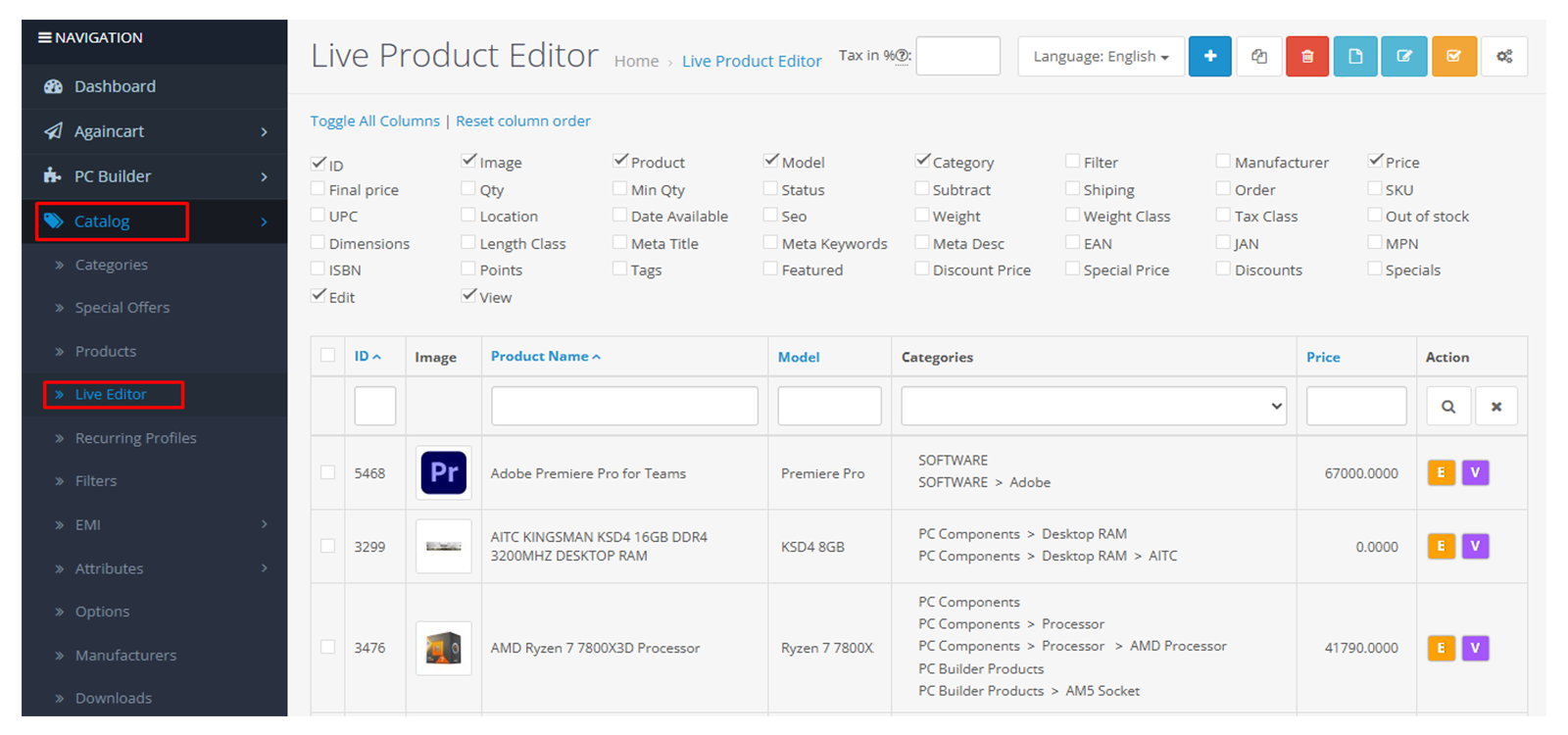Open the Language: English dropdown
Viewport: 1568px width, 735px height.
click(1102, 57)
